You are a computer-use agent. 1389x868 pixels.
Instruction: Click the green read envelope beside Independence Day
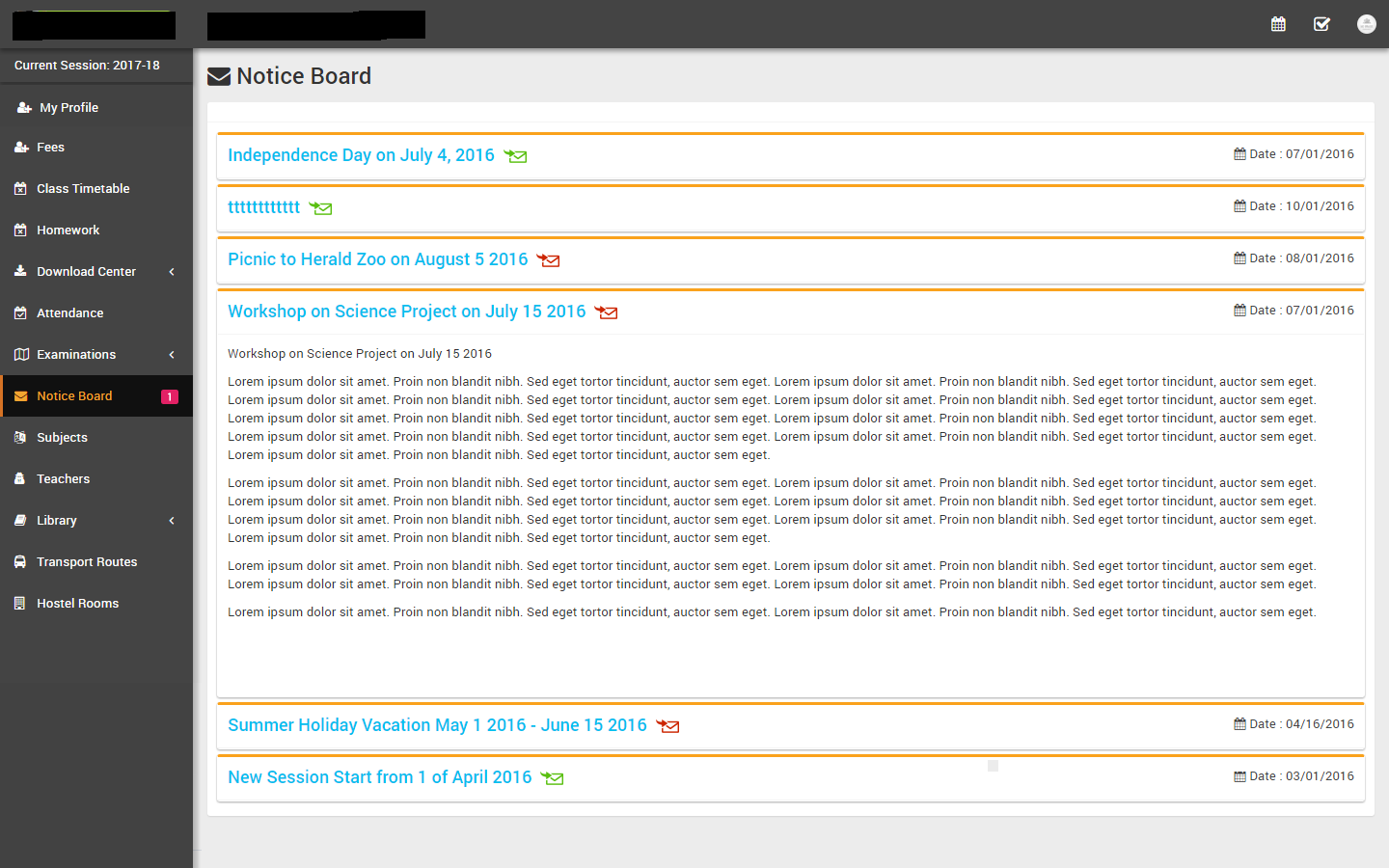click(516, 156)
